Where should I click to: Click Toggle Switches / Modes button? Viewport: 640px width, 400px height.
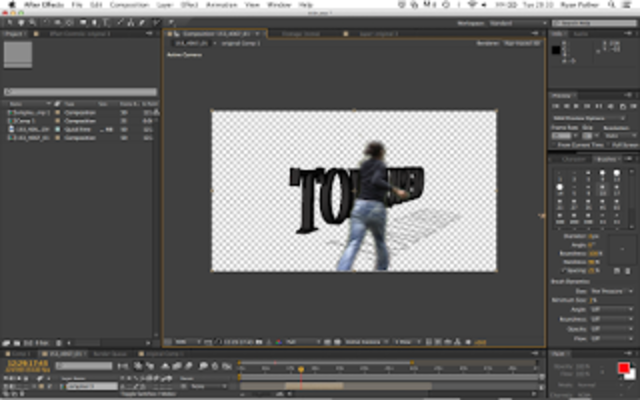[149, 394]
